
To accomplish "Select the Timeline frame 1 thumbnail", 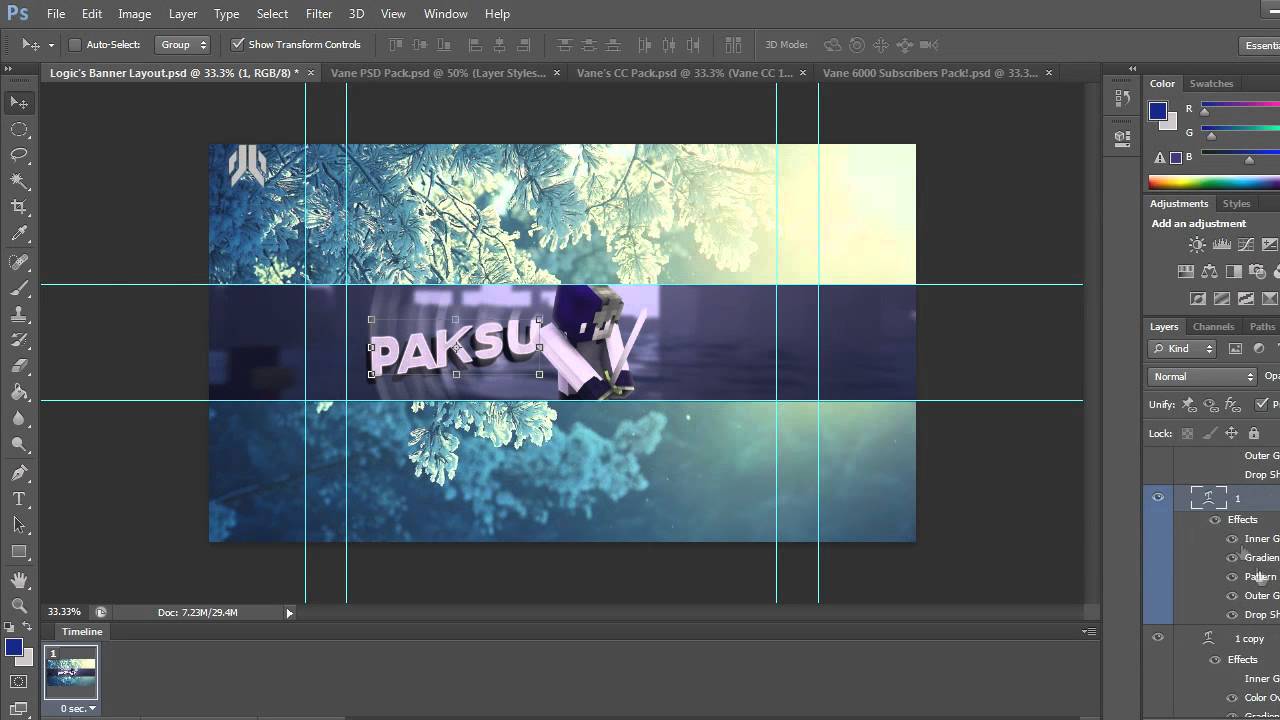I will coord(71,671).
